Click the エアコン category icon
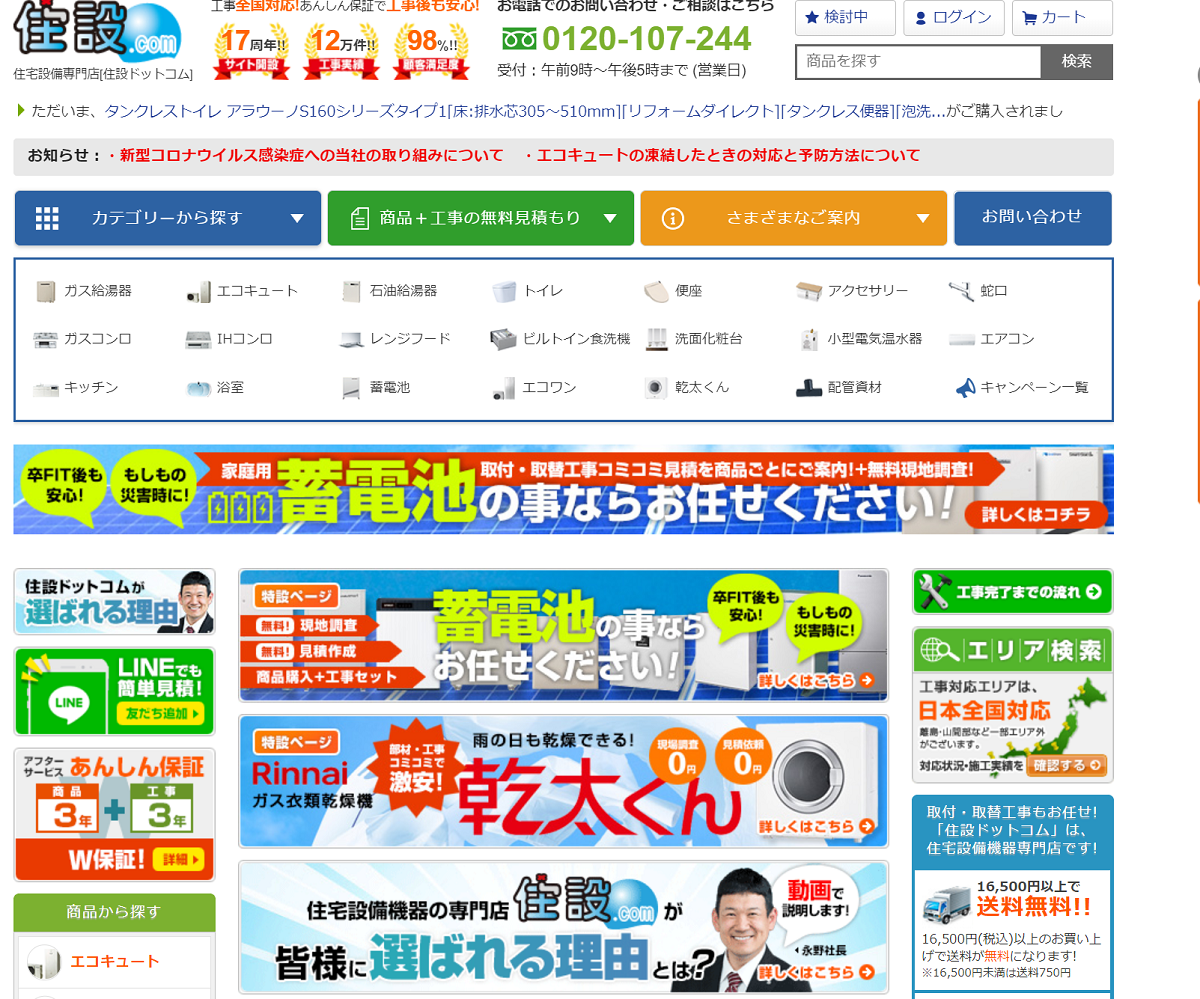Viewport: 1200px width, 999px height. point(961,339)
